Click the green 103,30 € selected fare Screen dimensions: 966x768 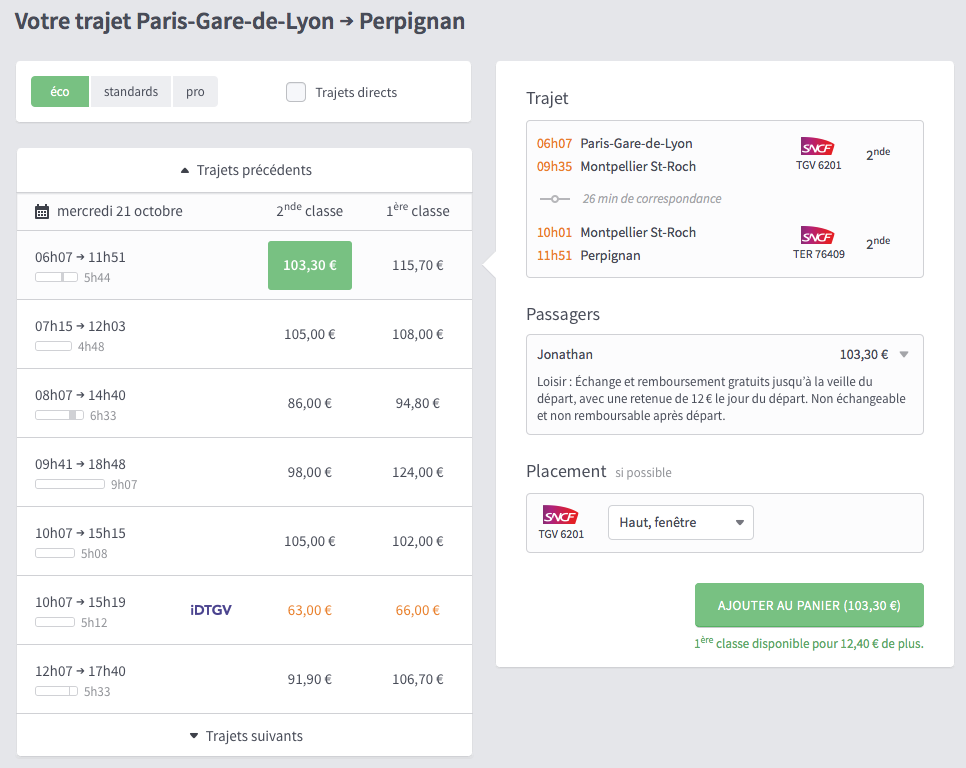point(309,265)
